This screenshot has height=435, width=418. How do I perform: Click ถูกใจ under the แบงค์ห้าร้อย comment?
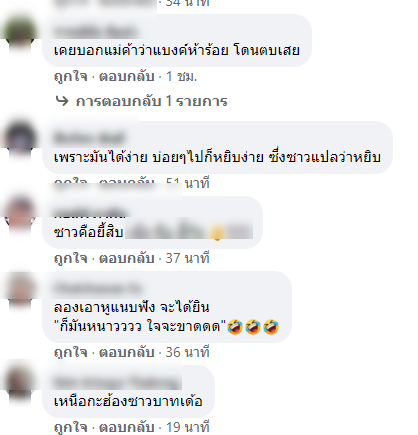click(71, 77)
